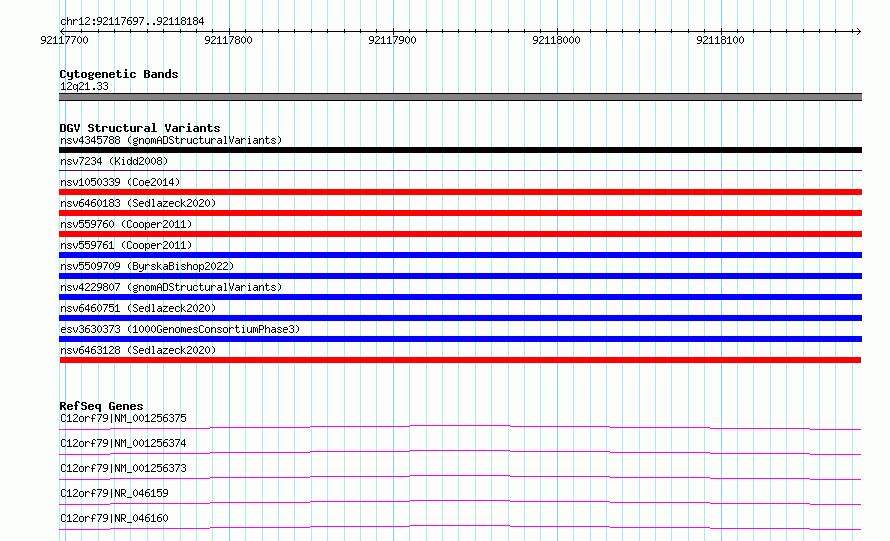Select the black nsv4345788 variant bar
Image resolution: width=890 pixels, height=541 pixels.
(x=460, y=150)
